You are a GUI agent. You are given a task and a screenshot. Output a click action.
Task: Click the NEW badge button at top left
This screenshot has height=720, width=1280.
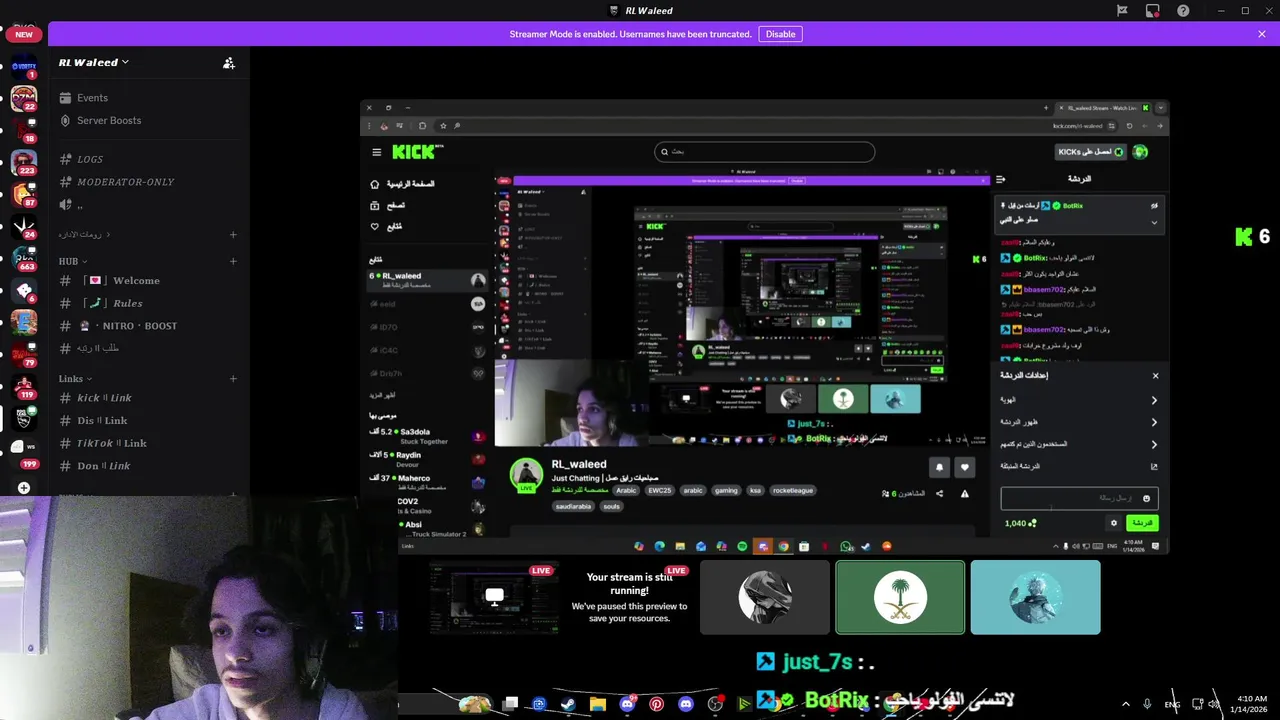24,34
